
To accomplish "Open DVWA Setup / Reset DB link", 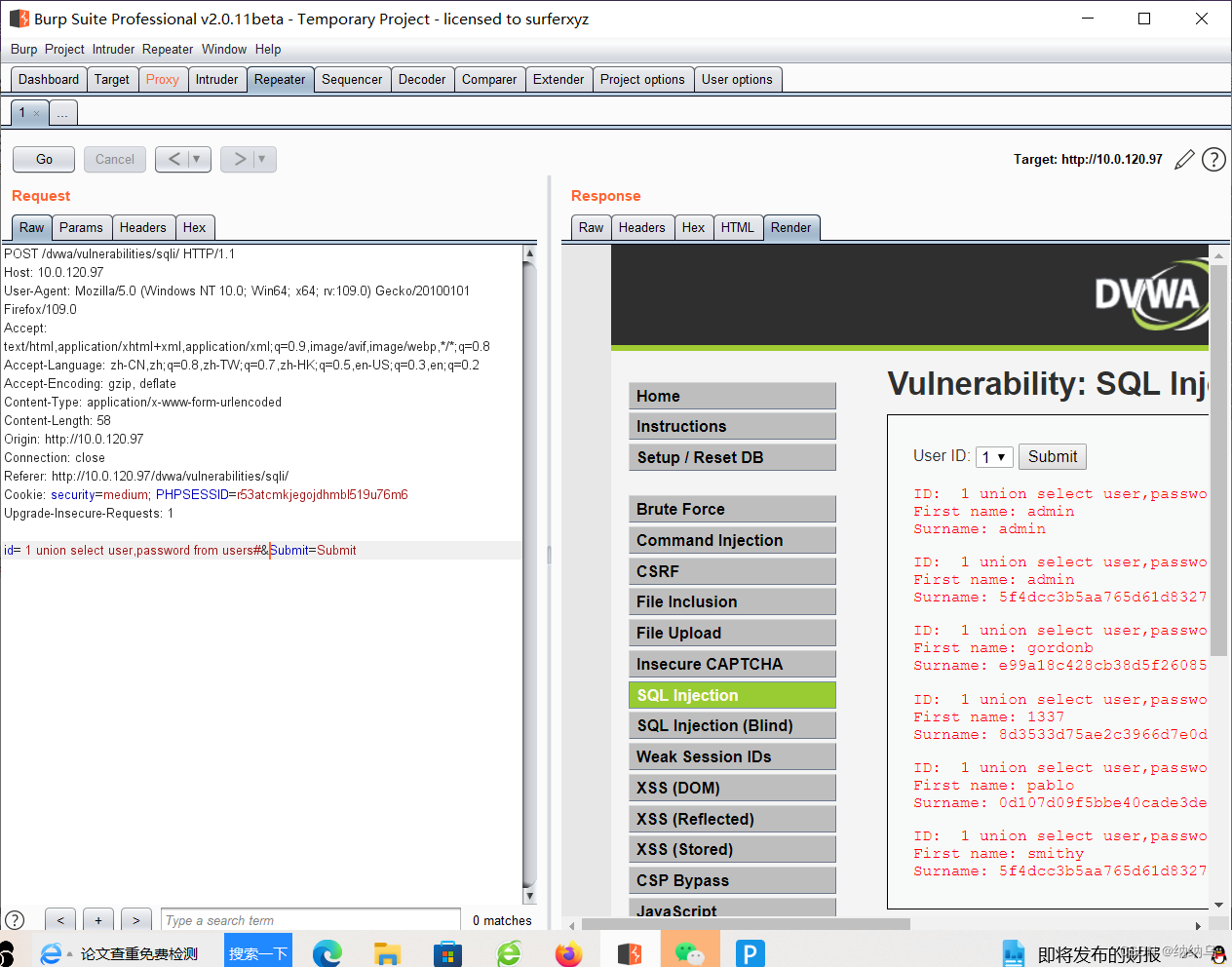I will point(732,457).
